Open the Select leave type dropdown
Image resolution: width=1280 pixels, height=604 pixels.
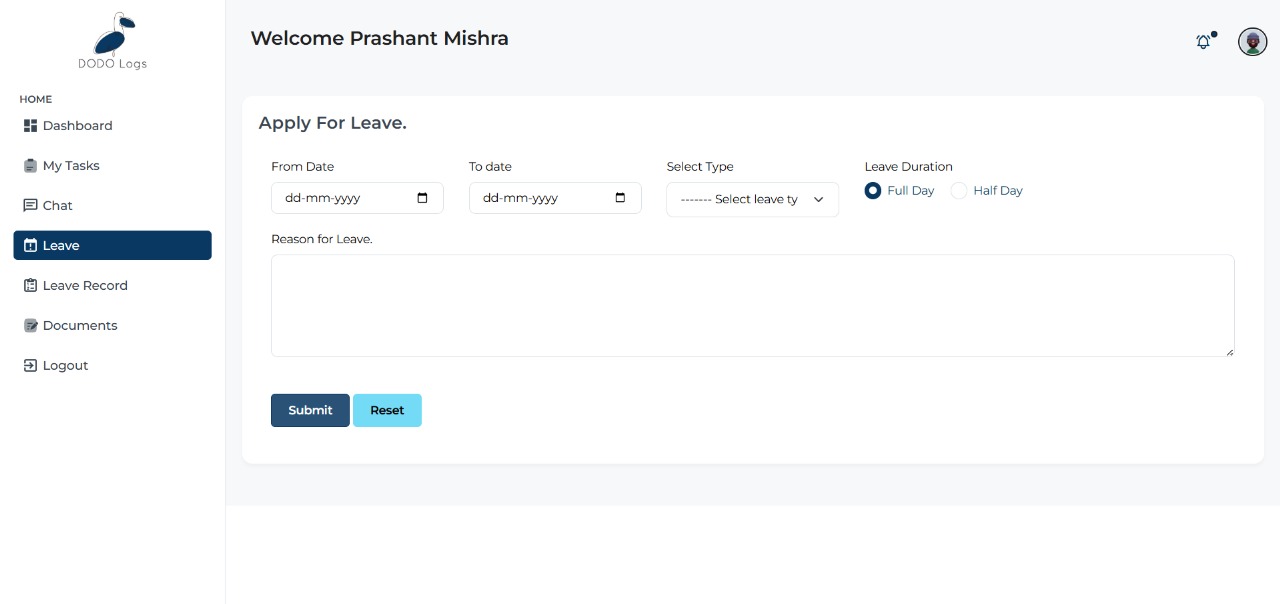coord(752,199)
